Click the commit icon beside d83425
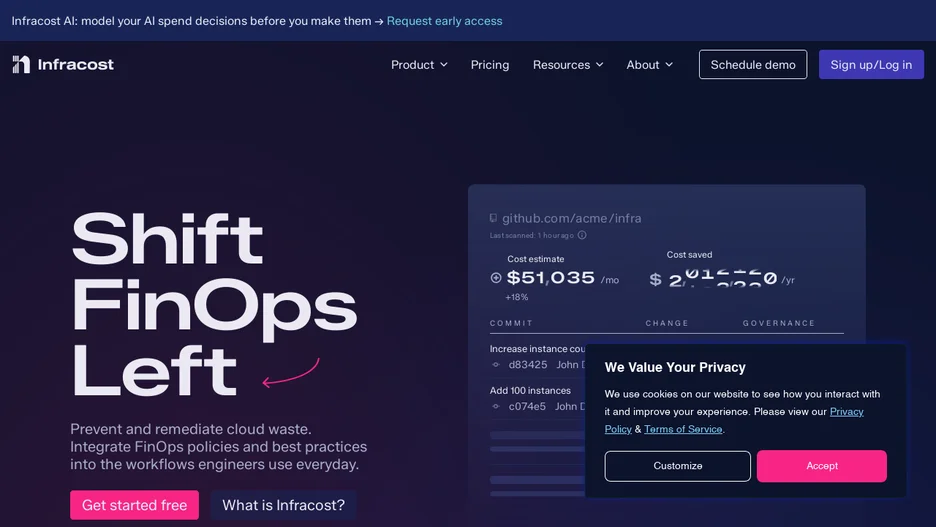Screen dimensions: 936x527 (495, 365)
